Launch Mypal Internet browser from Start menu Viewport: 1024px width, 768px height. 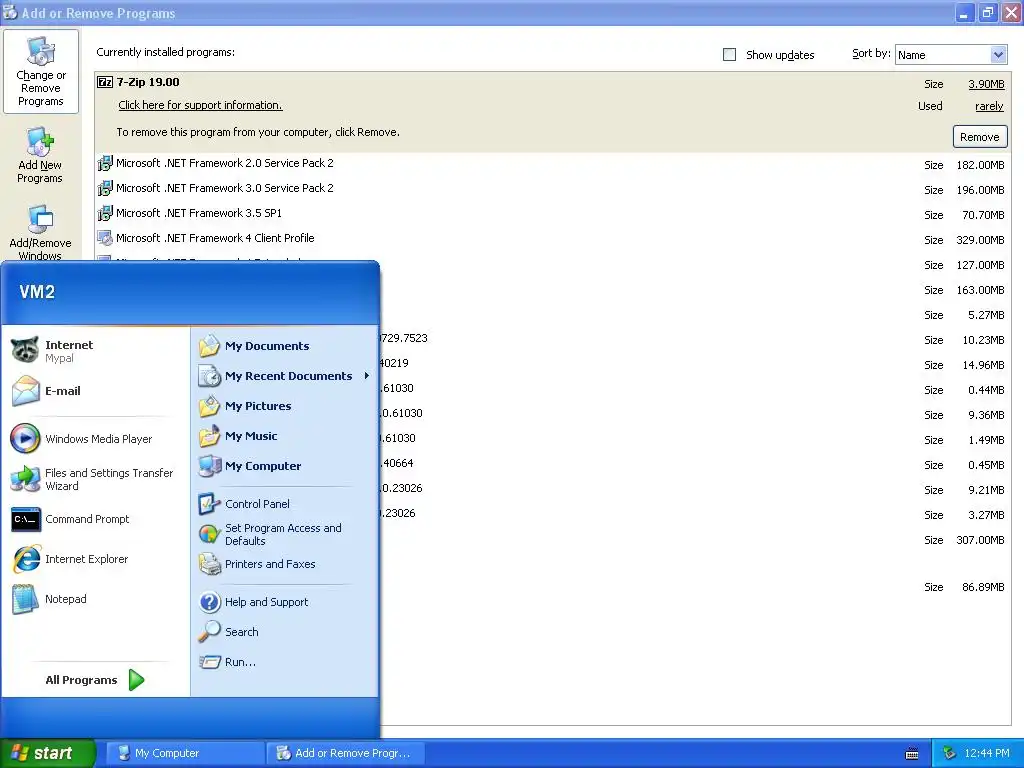tap(95, 351)
